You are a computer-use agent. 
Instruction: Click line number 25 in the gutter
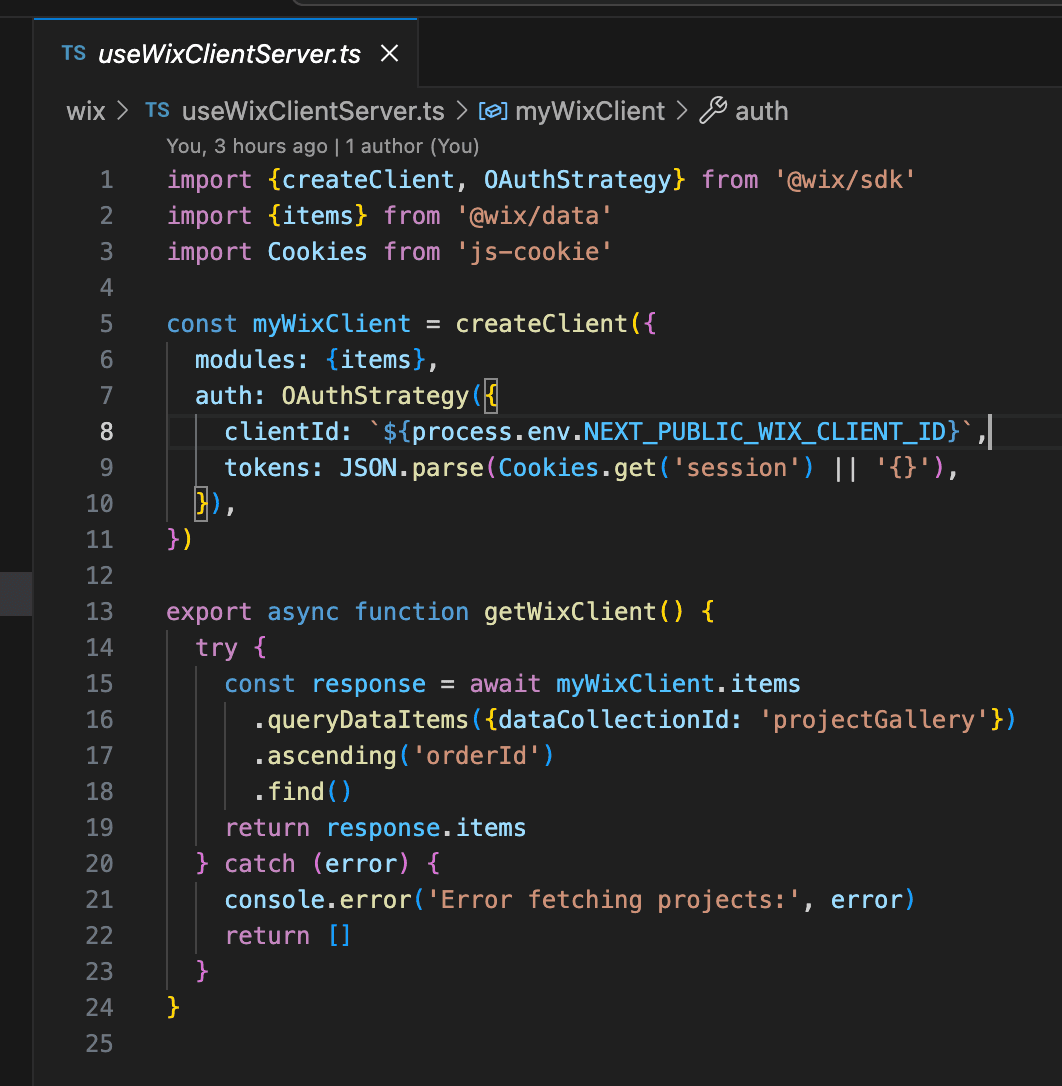99,1044
